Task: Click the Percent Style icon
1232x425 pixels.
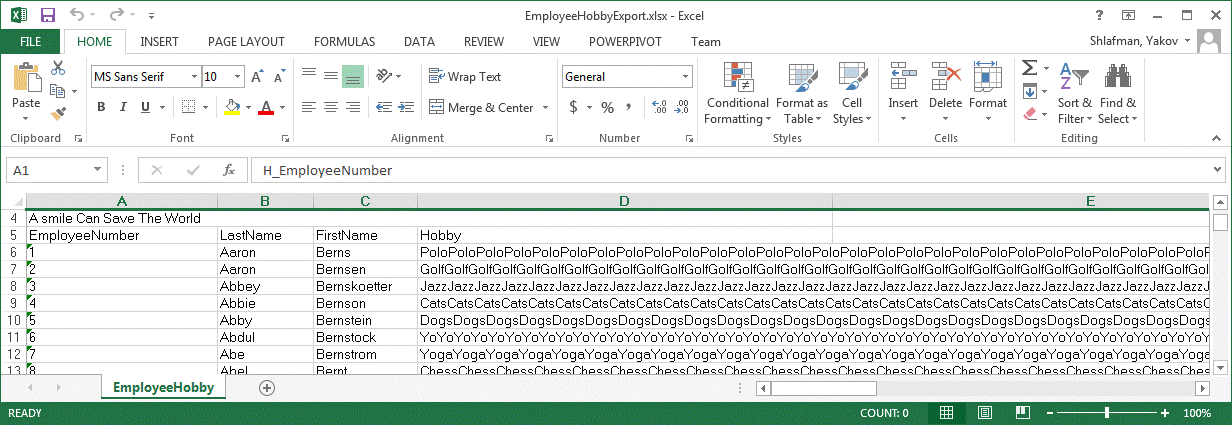Action: click(x=607, y=107)
